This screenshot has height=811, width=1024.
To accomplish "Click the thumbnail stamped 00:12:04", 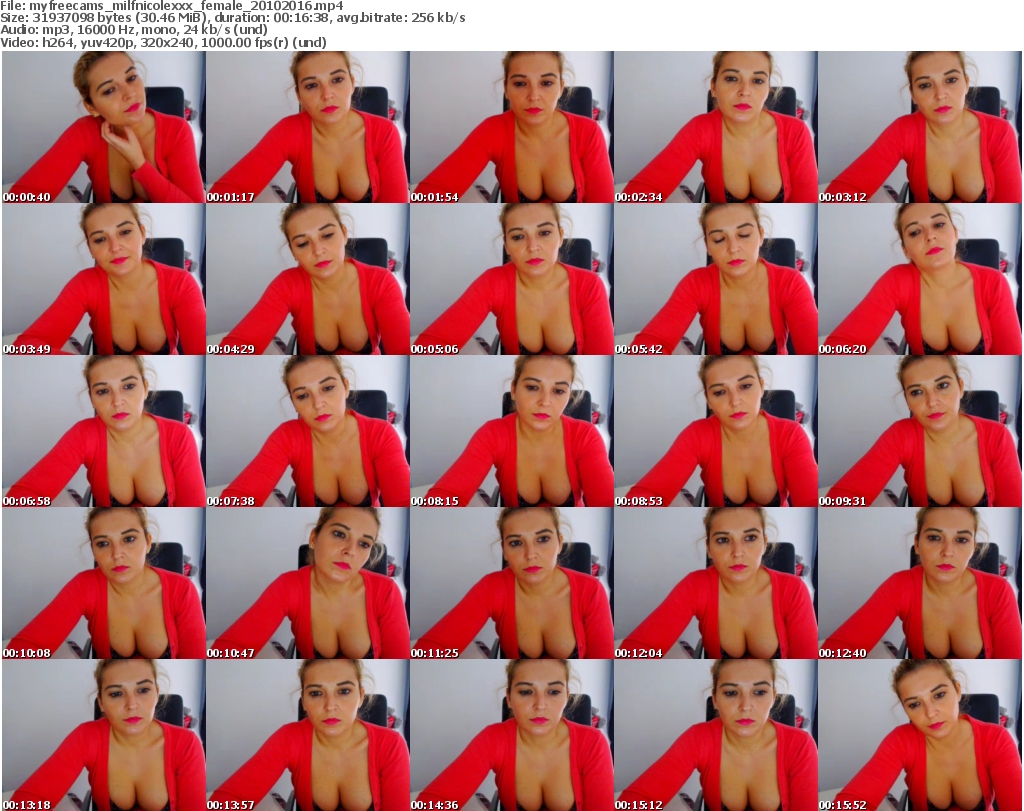I will [x=716, y=583].
